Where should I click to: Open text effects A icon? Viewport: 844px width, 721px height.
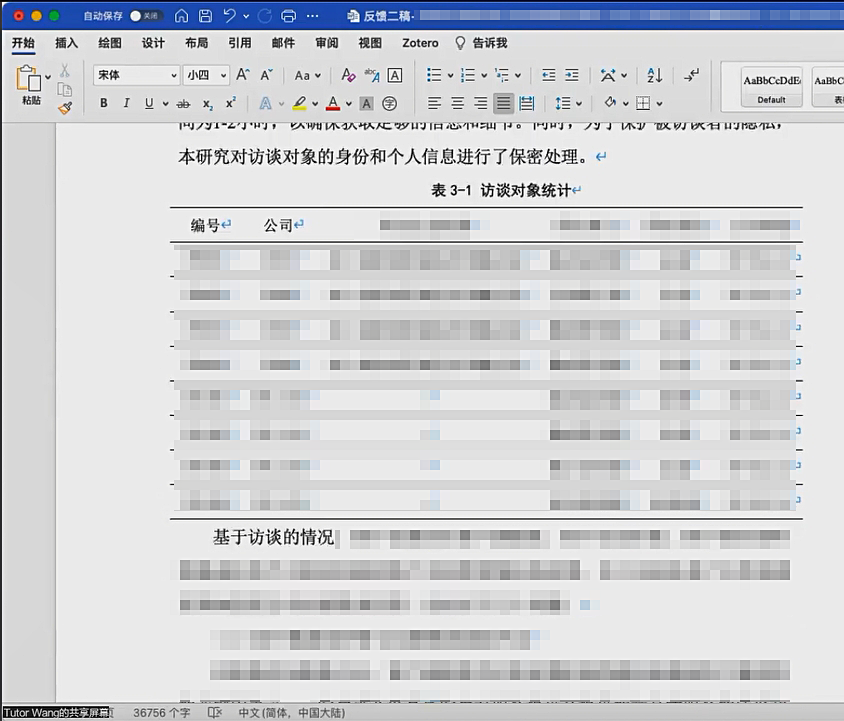[265, 103]
